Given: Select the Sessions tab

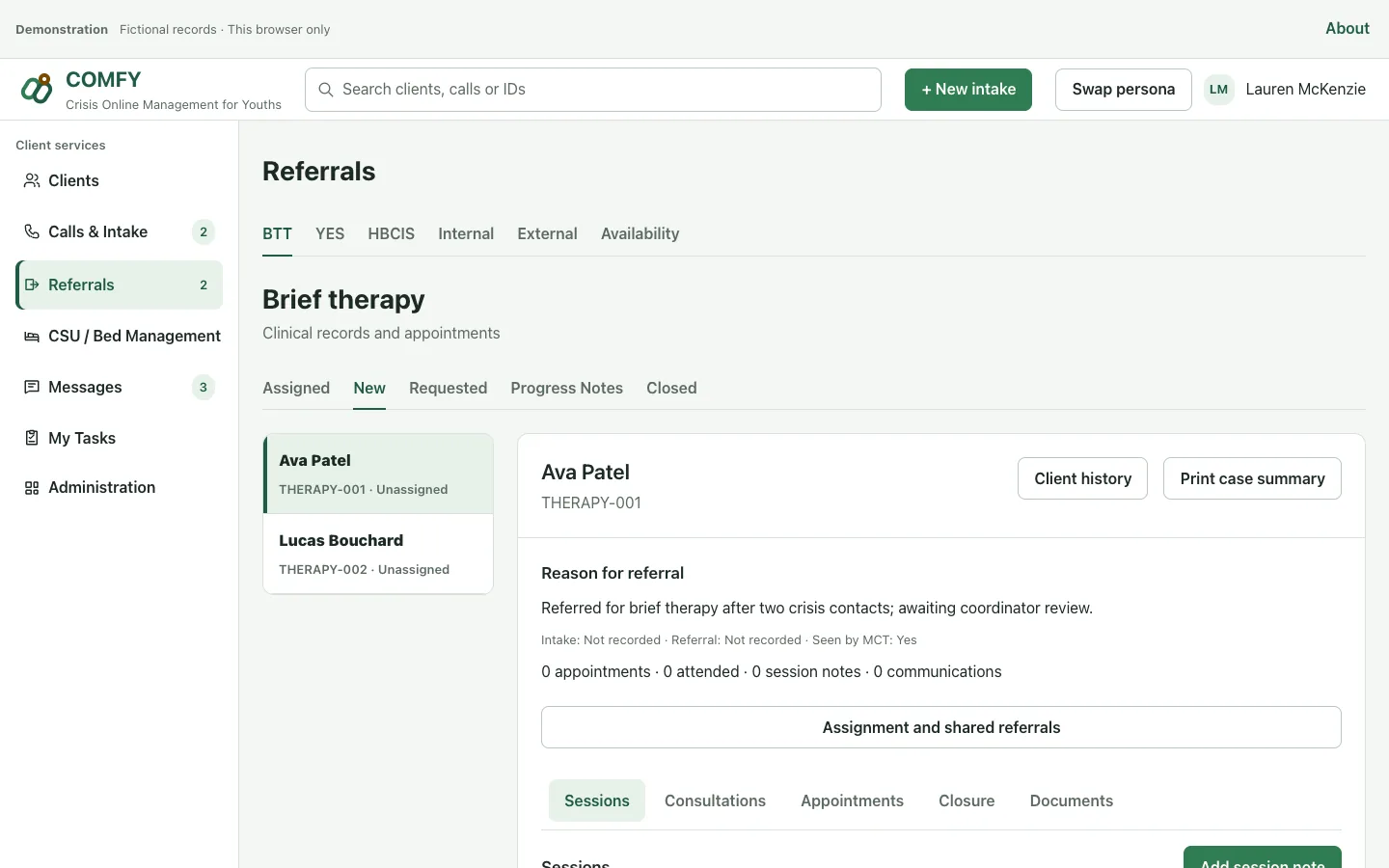Looking at the screenshot, I should [597, 800].
